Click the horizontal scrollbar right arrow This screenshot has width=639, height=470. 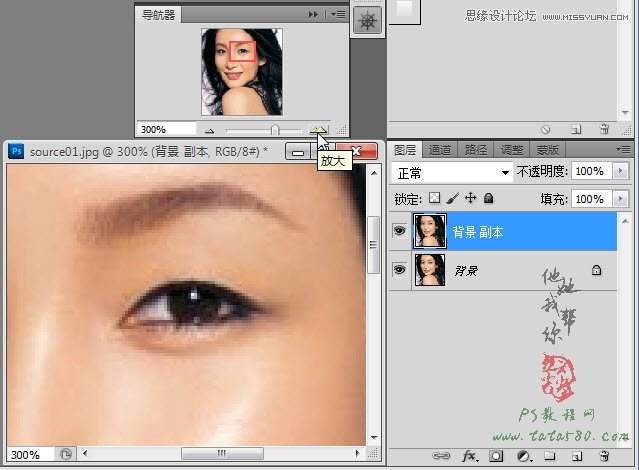click(x=358, y=453)
